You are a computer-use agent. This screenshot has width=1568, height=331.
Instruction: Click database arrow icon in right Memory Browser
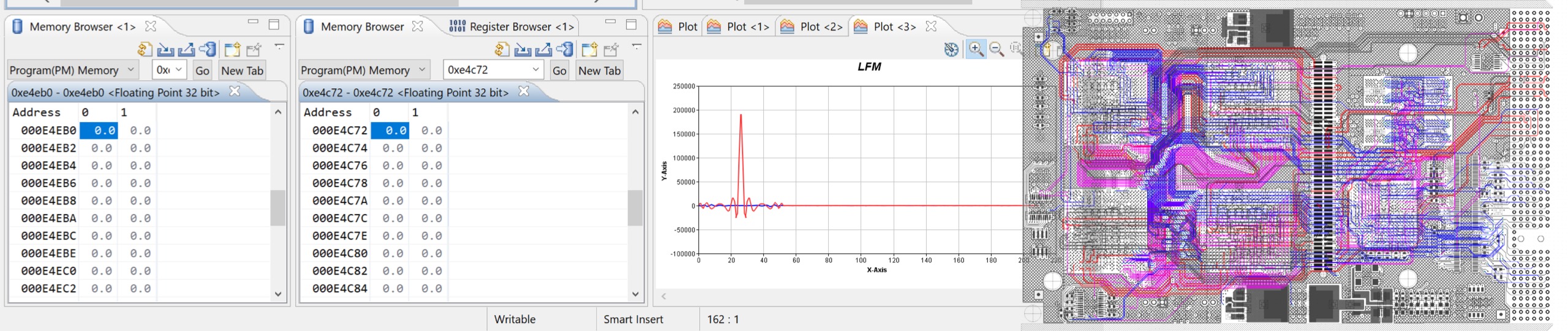tap(565, 50)
